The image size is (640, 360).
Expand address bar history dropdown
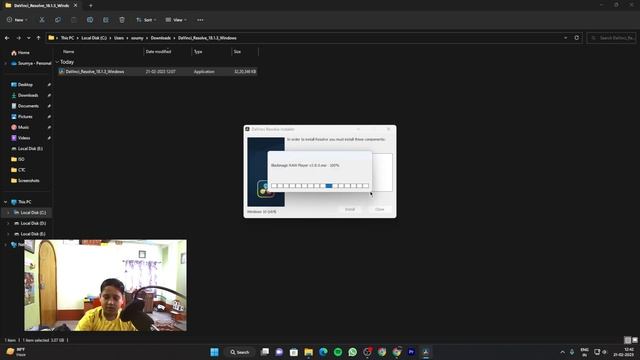pyautogui.click(x=565, y=38)
